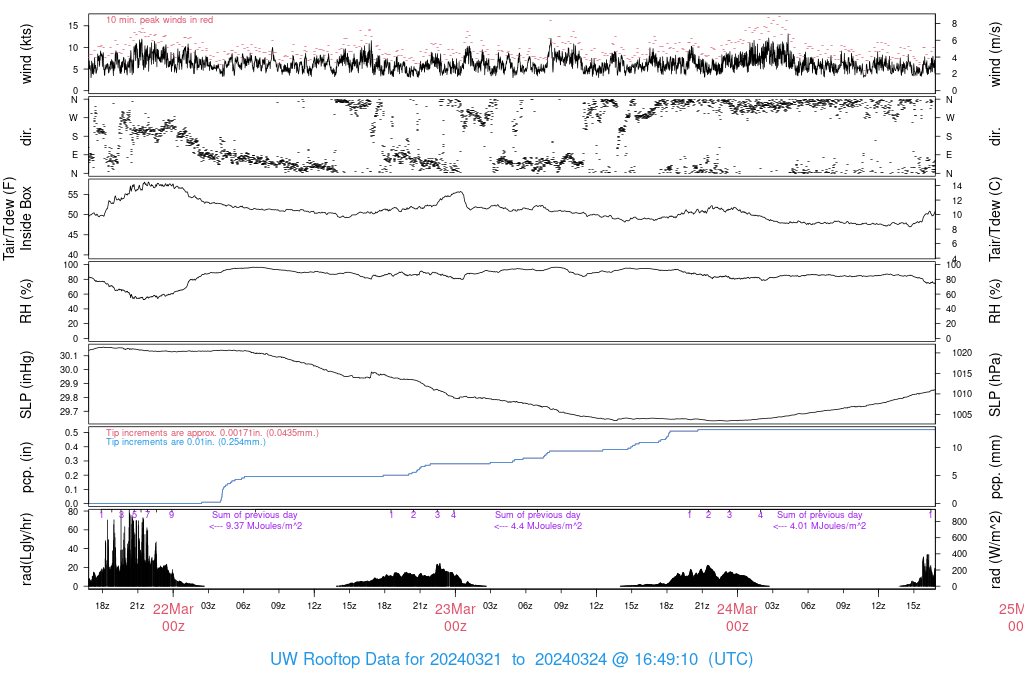Click the blue 'Tip increments are 0.01in.' note
This screenshot has width=1024, height=700.
pos(186,441)
